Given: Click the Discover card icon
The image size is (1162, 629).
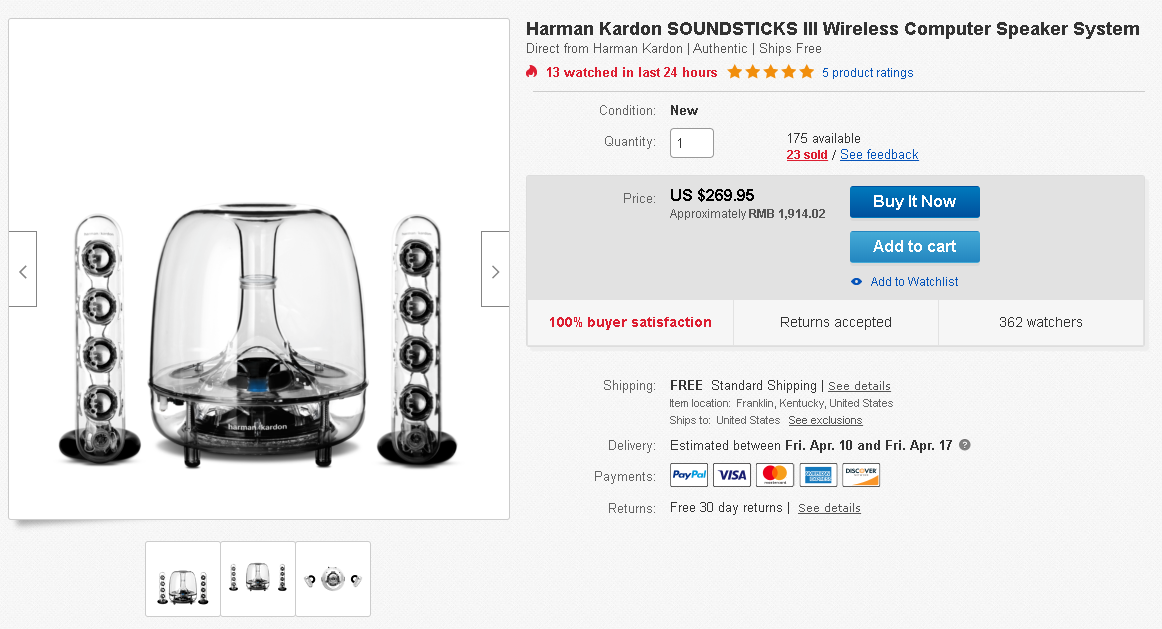Looking at the screenshot, I should (x=861, y=476).
